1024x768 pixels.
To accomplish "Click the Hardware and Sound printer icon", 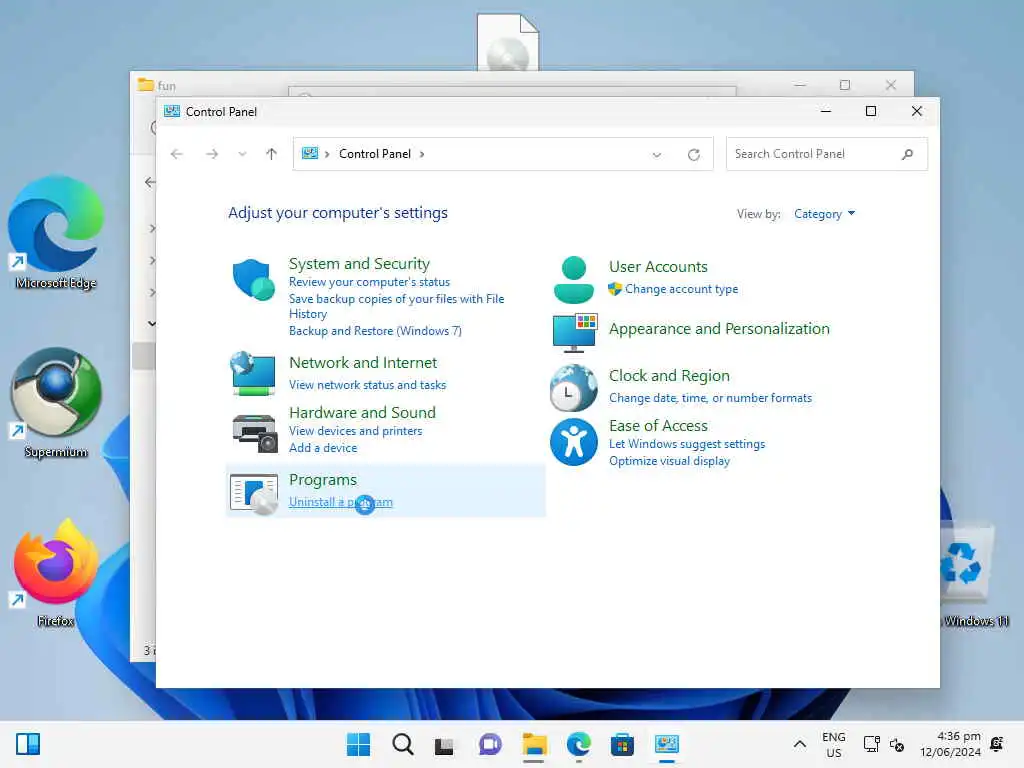I will pos(254,432).
